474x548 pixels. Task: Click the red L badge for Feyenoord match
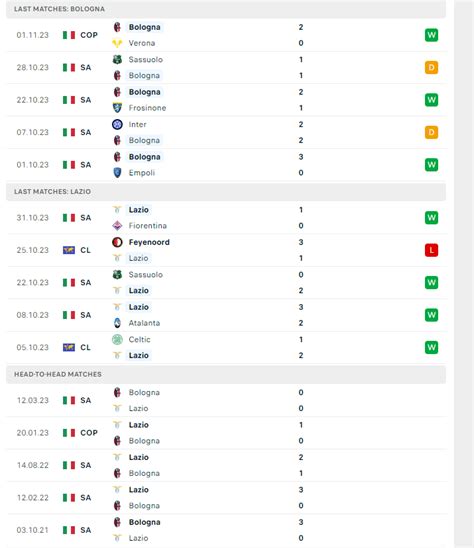tap(431, 250)
